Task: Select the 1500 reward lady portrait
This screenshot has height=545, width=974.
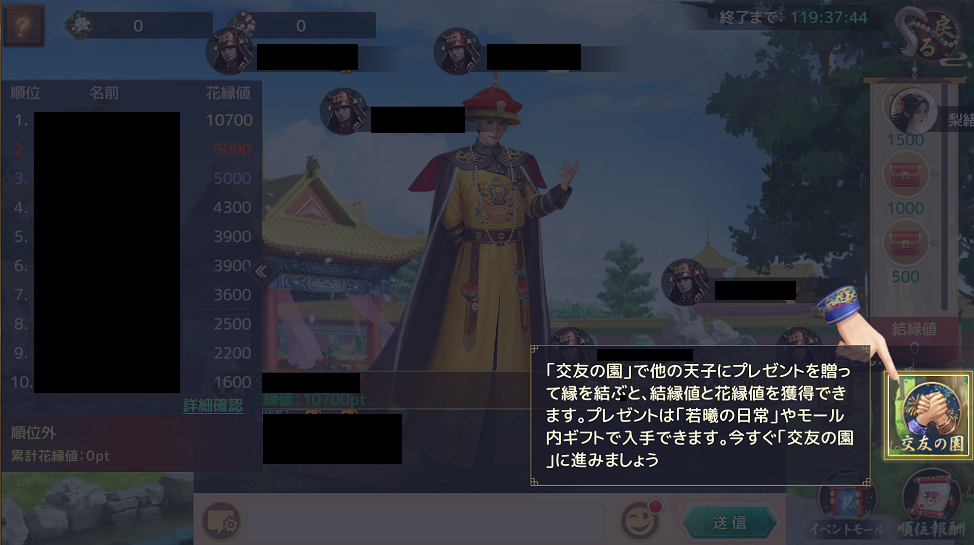Action: tap(911, 110)
